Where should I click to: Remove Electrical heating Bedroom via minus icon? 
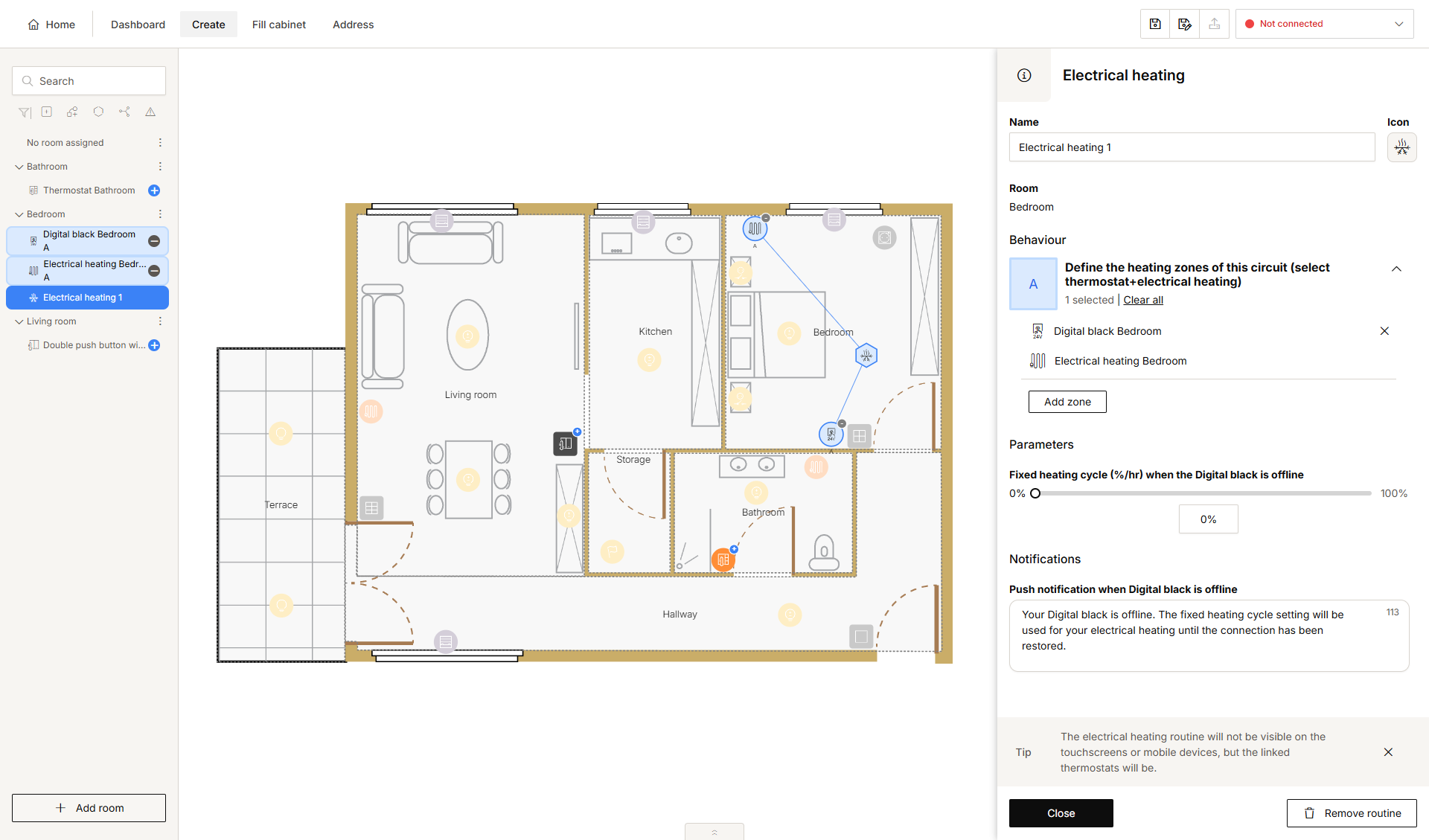pyautogui.click(x=154, y=271)
